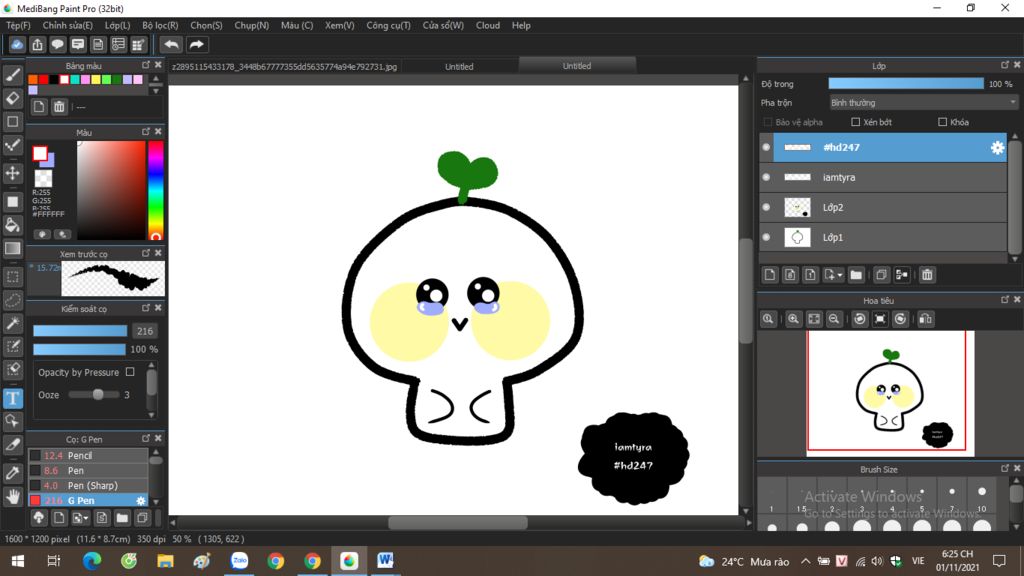This screenshot has height=576, width=1024.
Task: Activate the Text tool
Action: pos(12,398)
